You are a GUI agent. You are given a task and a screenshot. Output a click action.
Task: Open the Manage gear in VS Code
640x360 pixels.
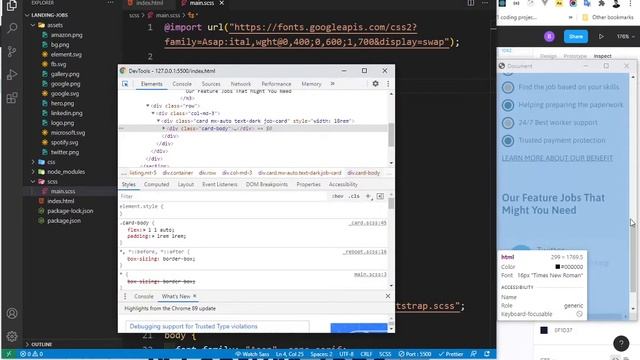[12, 336]
